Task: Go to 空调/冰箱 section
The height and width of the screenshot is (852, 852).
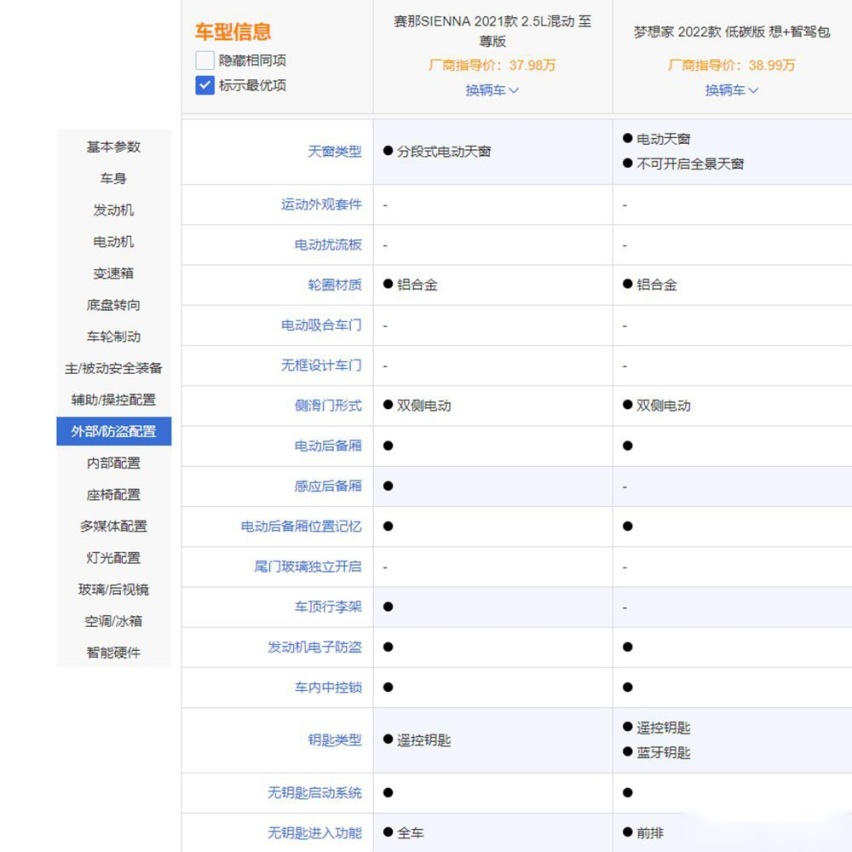Action: (x=114, y=621)
